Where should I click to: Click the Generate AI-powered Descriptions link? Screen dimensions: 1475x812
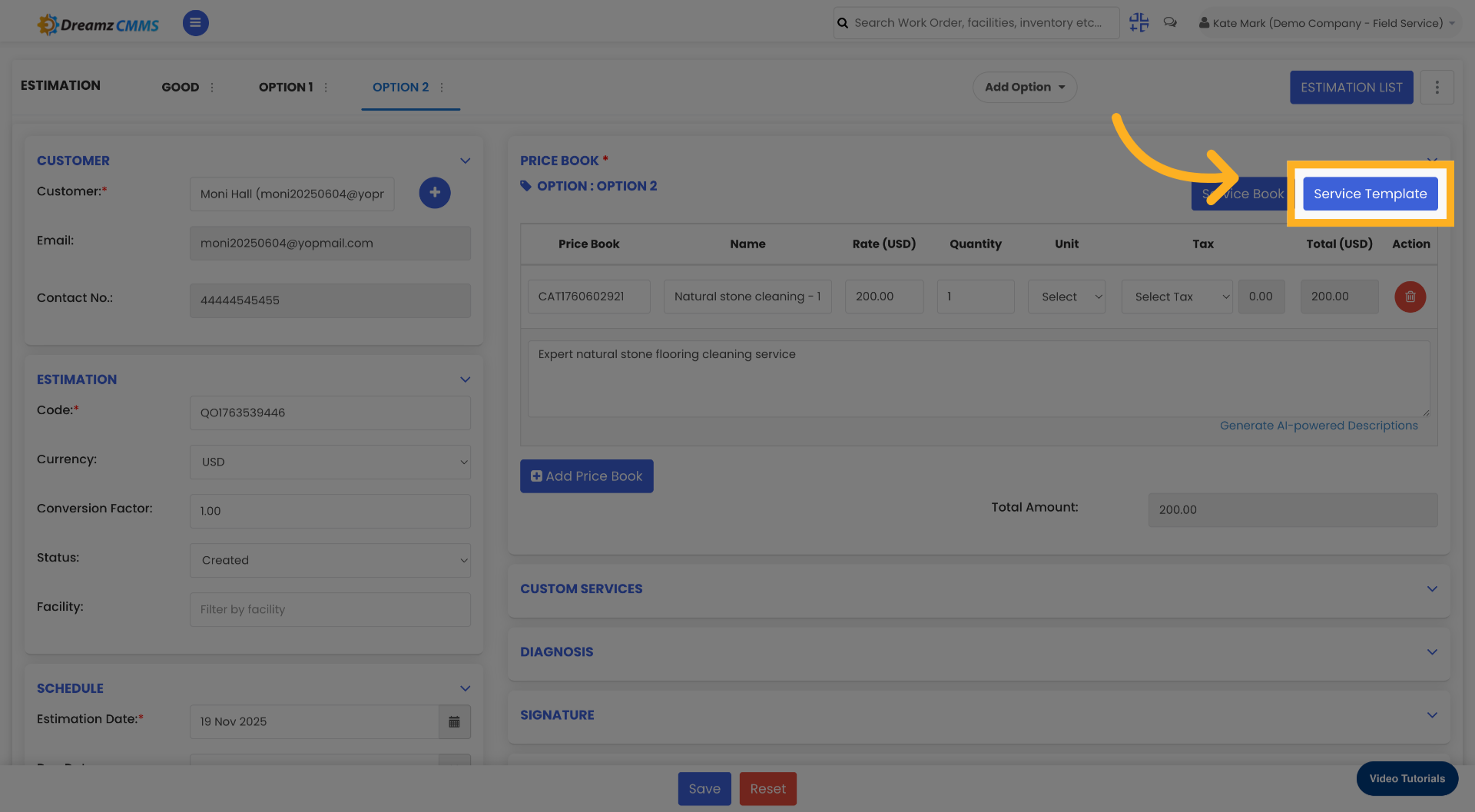pyautogui.click(x=1320, y=425)
